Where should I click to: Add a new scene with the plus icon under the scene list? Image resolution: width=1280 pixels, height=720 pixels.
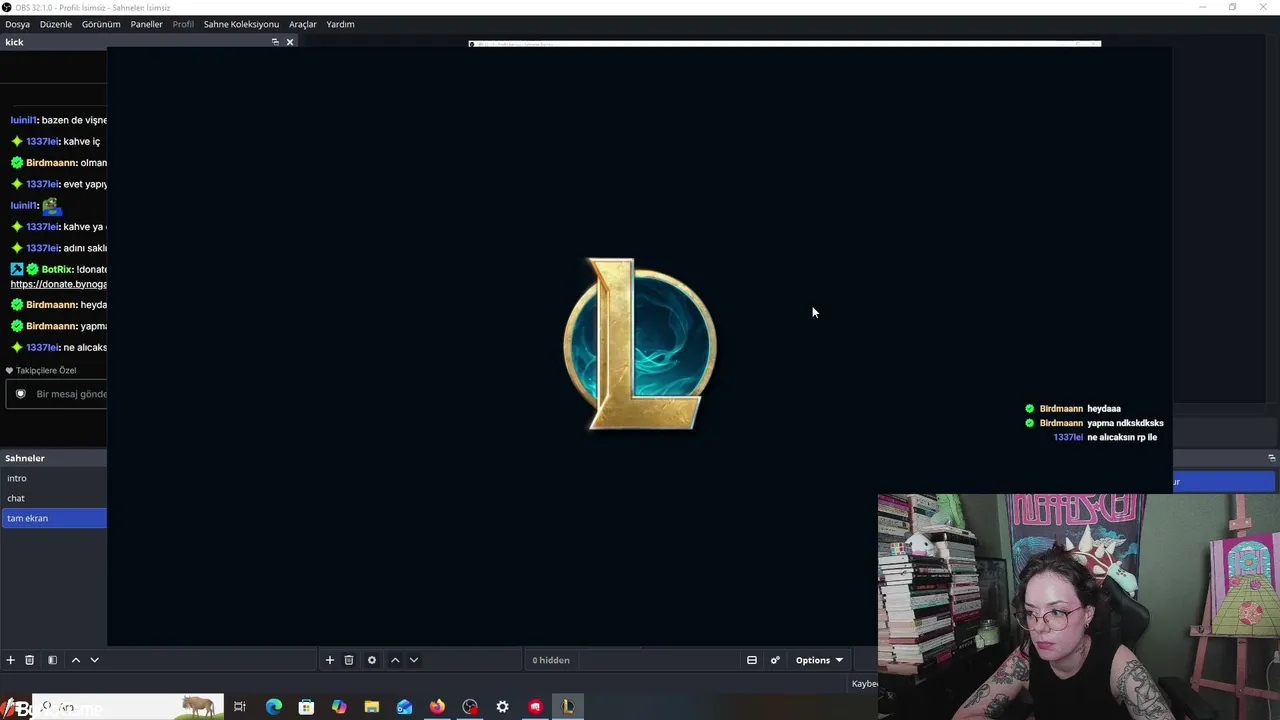(x=10, y=660)
